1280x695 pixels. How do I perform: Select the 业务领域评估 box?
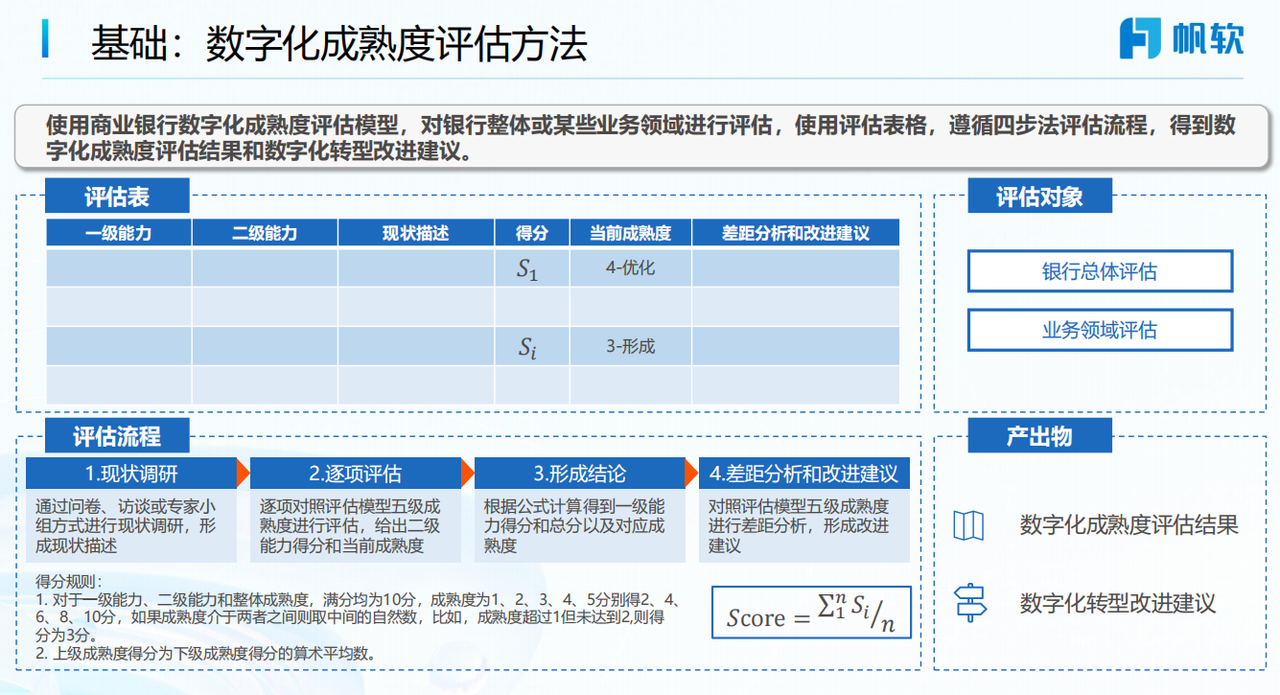pos(1100,330)
